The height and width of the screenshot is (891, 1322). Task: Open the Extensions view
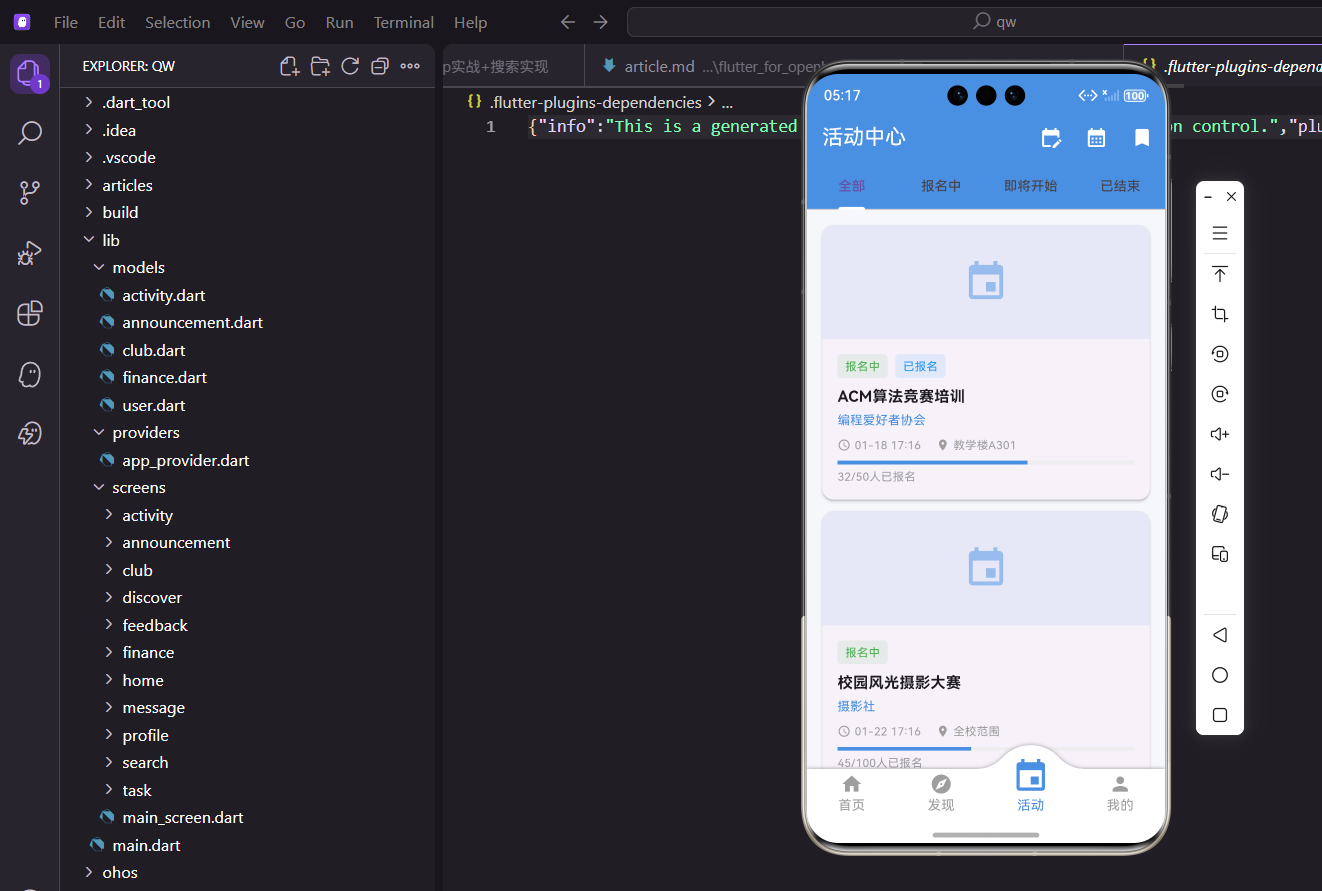tap(29, 313)
